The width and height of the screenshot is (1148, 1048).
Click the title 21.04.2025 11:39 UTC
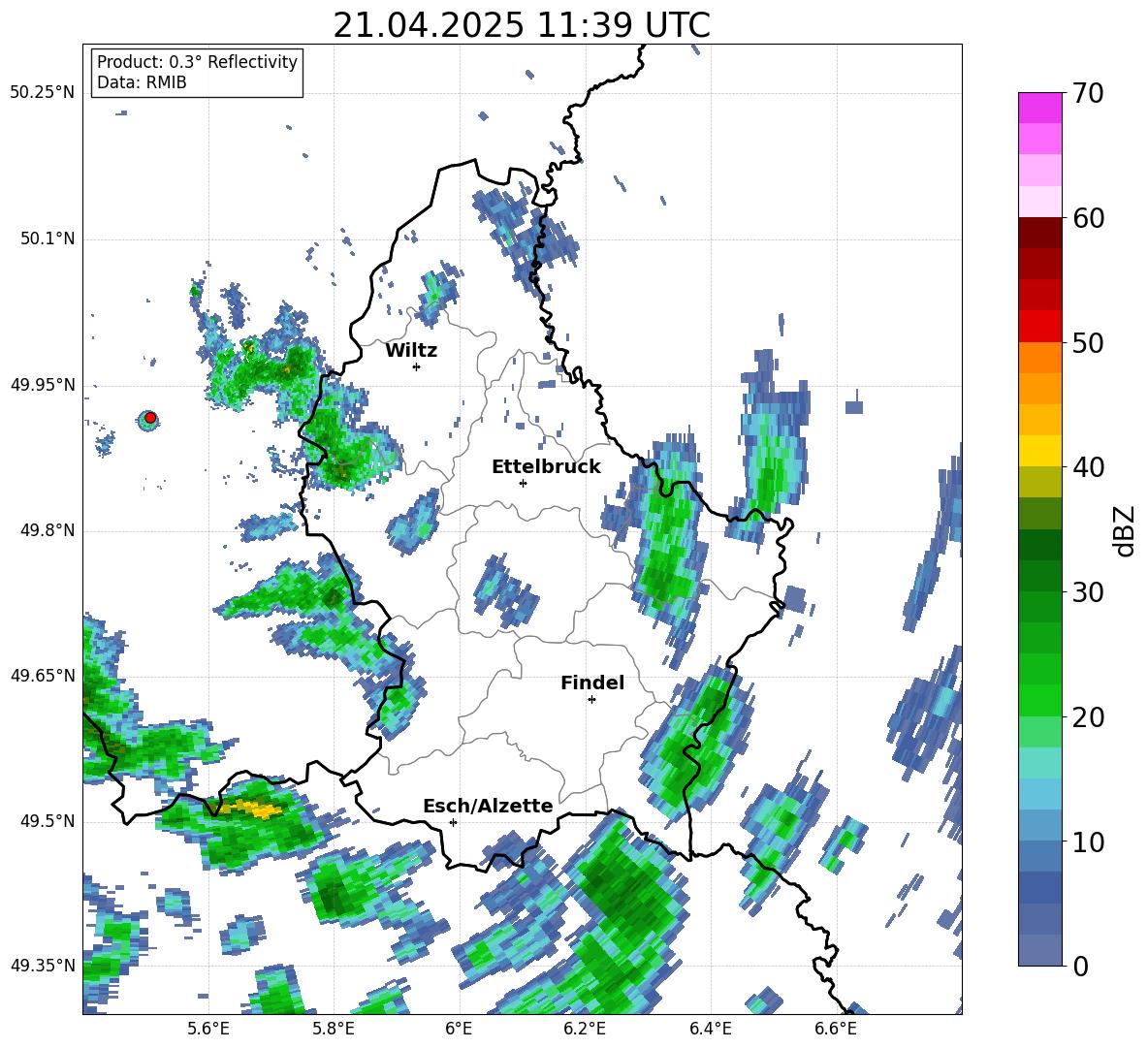(x=522, y=25)
